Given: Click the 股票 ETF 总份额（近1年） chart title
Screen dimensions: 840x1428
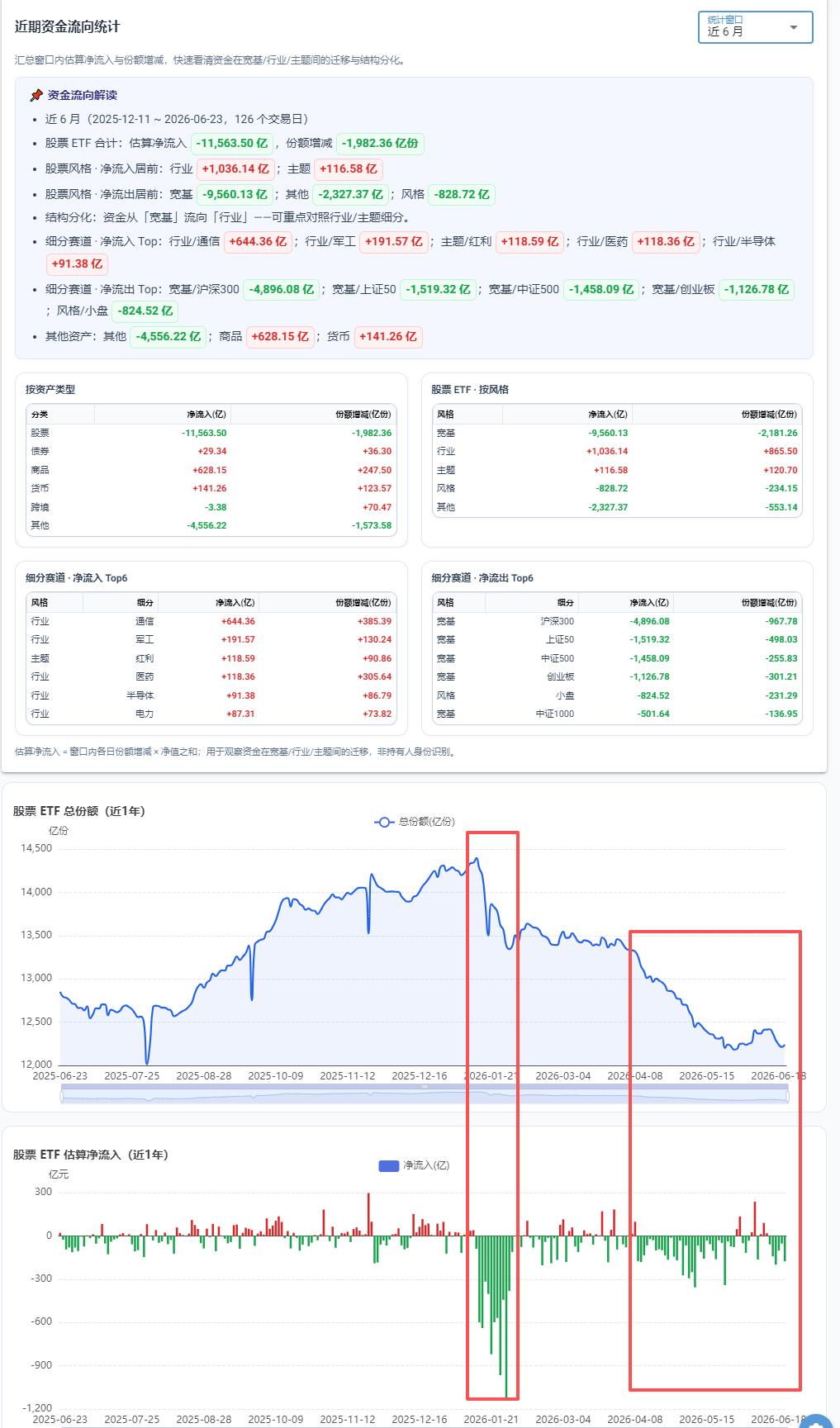Looking at the screenshot, I should point(79,812).
